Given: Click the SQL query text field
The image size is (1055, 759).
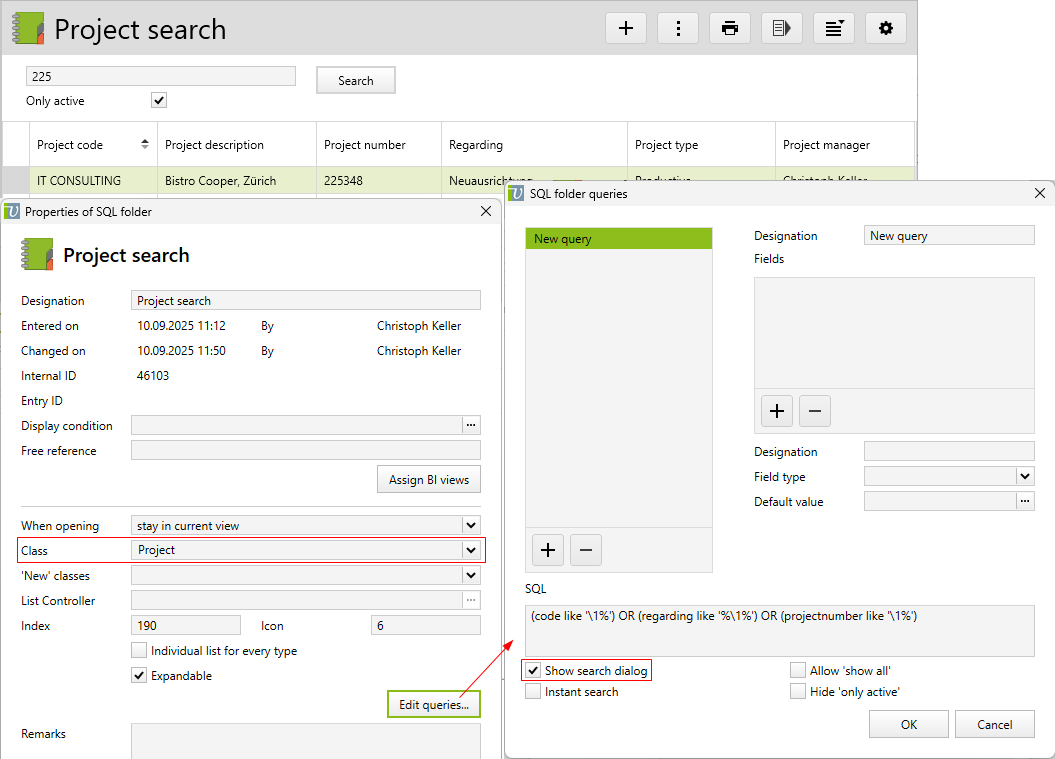Looking at the screenshot, I should click(778, 630).
